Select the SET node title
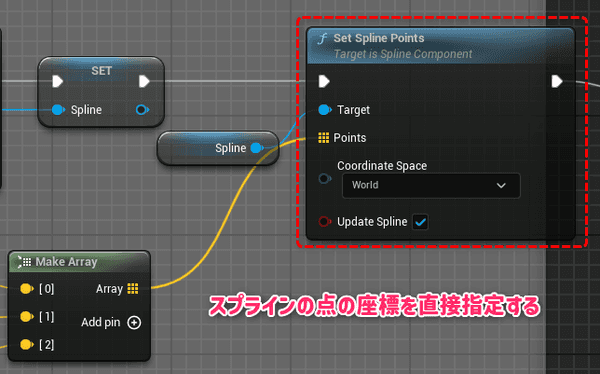The height and width of the screenshot is (374, 600). [101, 71]
